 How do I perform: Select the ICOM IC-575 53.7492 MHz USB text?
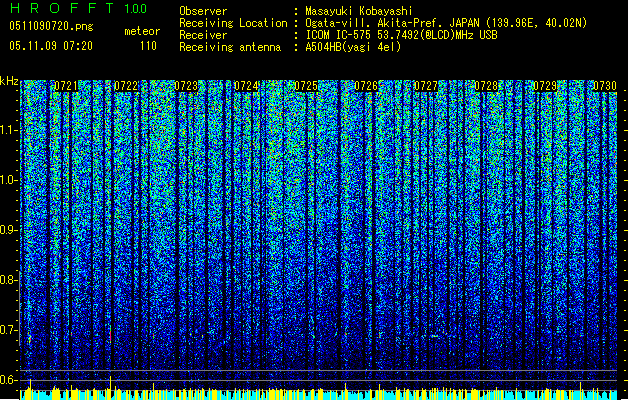(402, 35)
